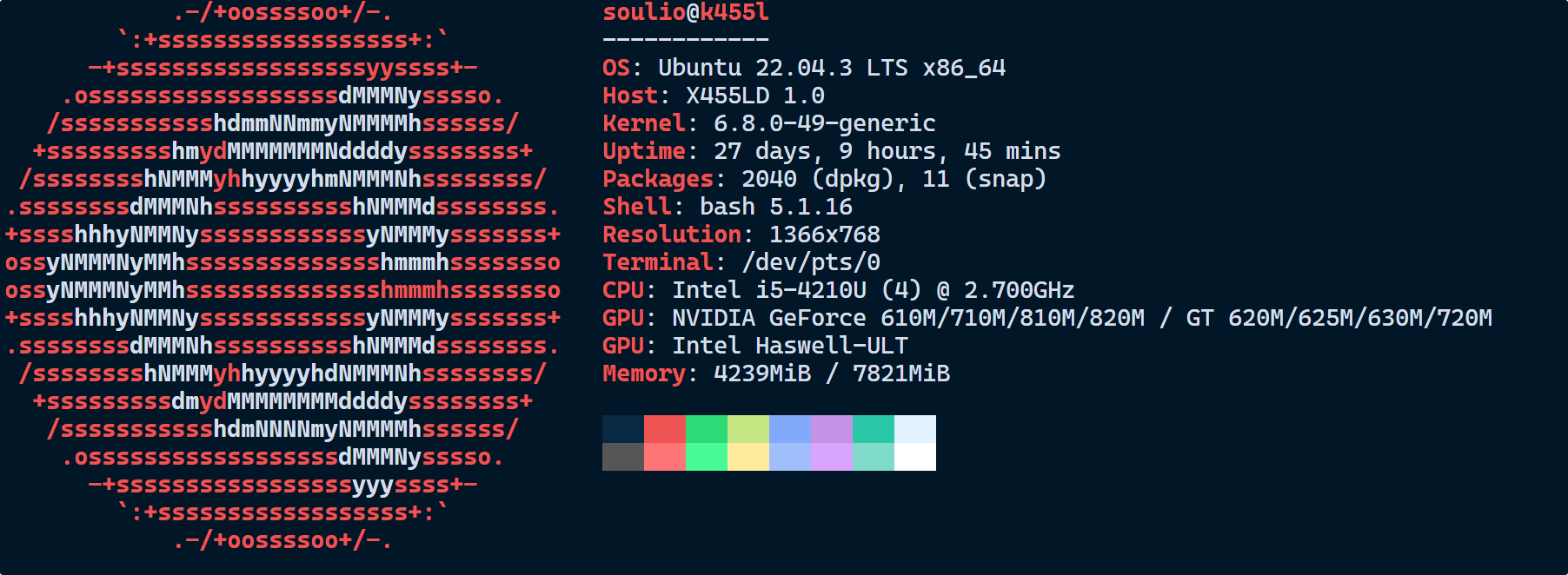Screen dimensions: 1568x575
Task: Select the CPU Intel i5-4210U line
Action: click(838, 290)
